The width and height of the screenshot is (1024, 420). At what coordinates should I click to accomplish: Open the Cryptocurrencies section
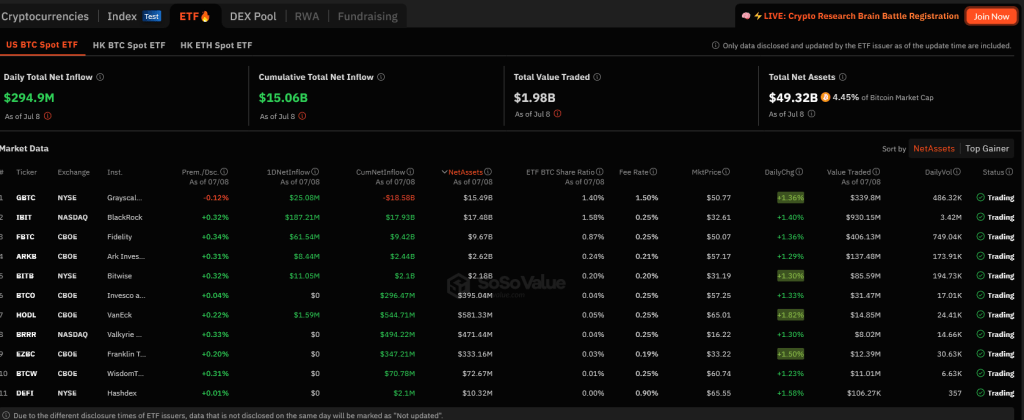click(x=45, y=16)
